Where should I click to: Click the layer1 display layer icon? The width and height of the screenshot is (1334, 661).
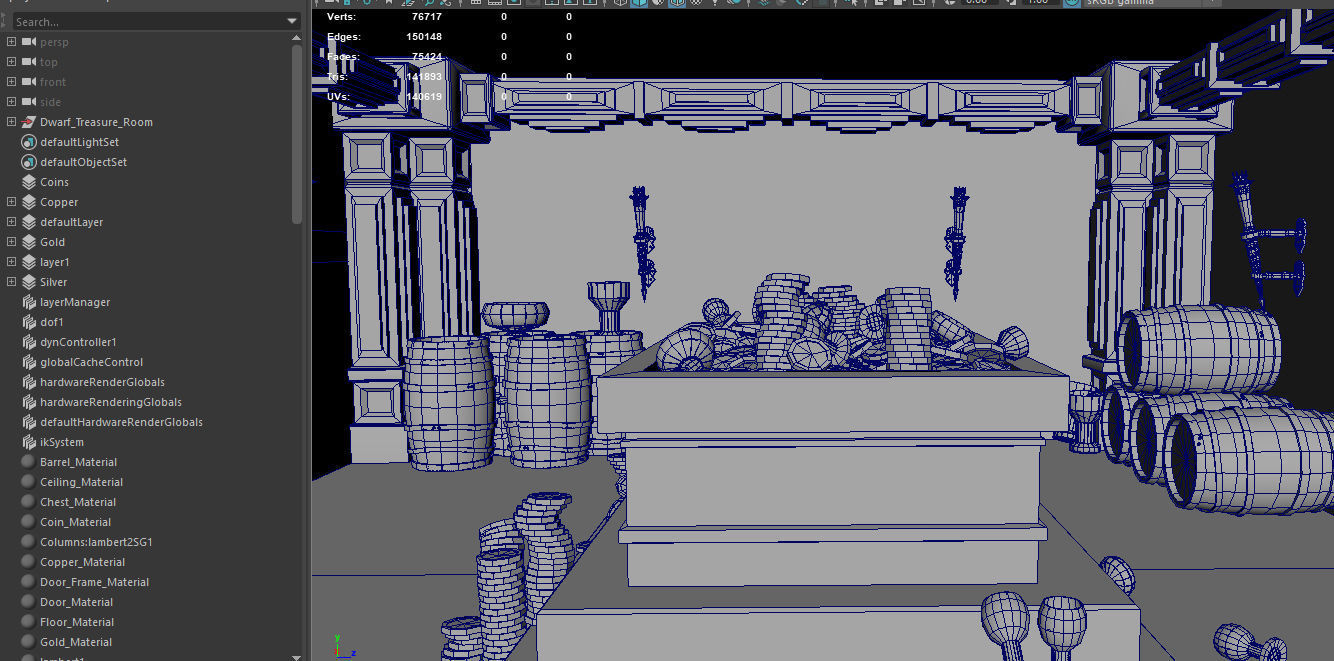click(29, 262)
